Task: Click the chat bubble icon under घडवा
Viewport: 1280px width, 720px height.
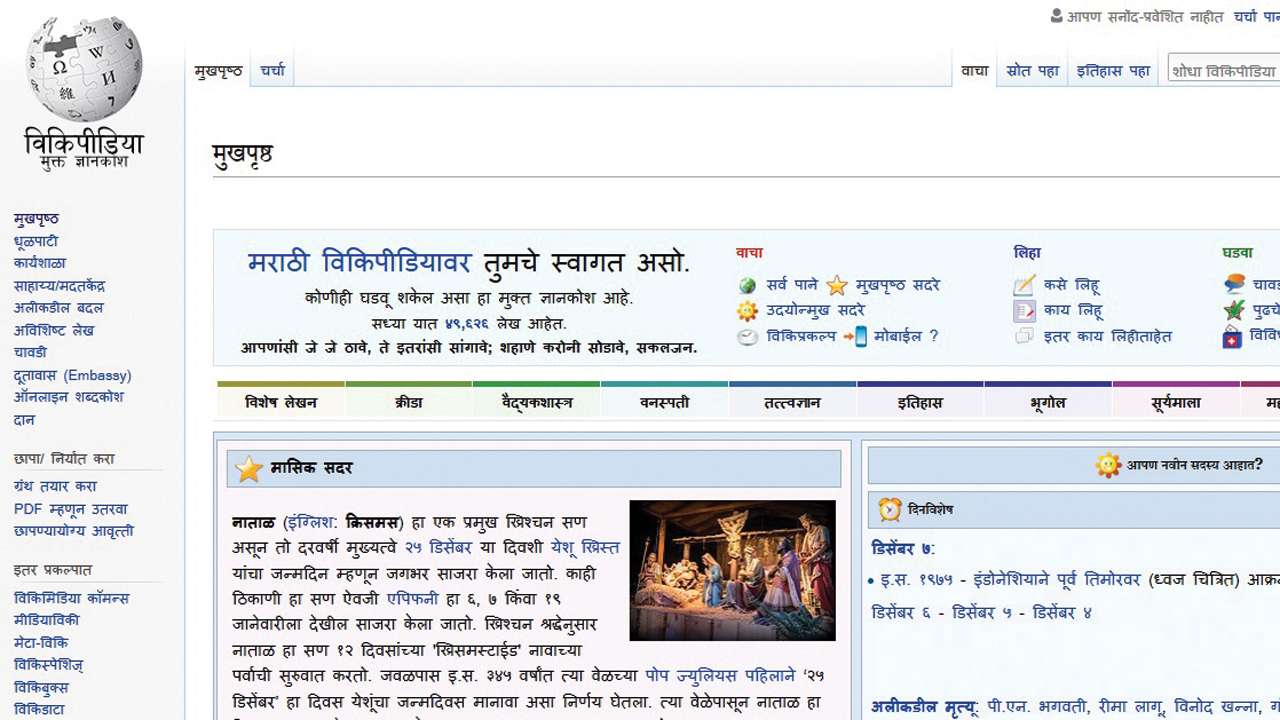Action: click(x=1234, y=285)
